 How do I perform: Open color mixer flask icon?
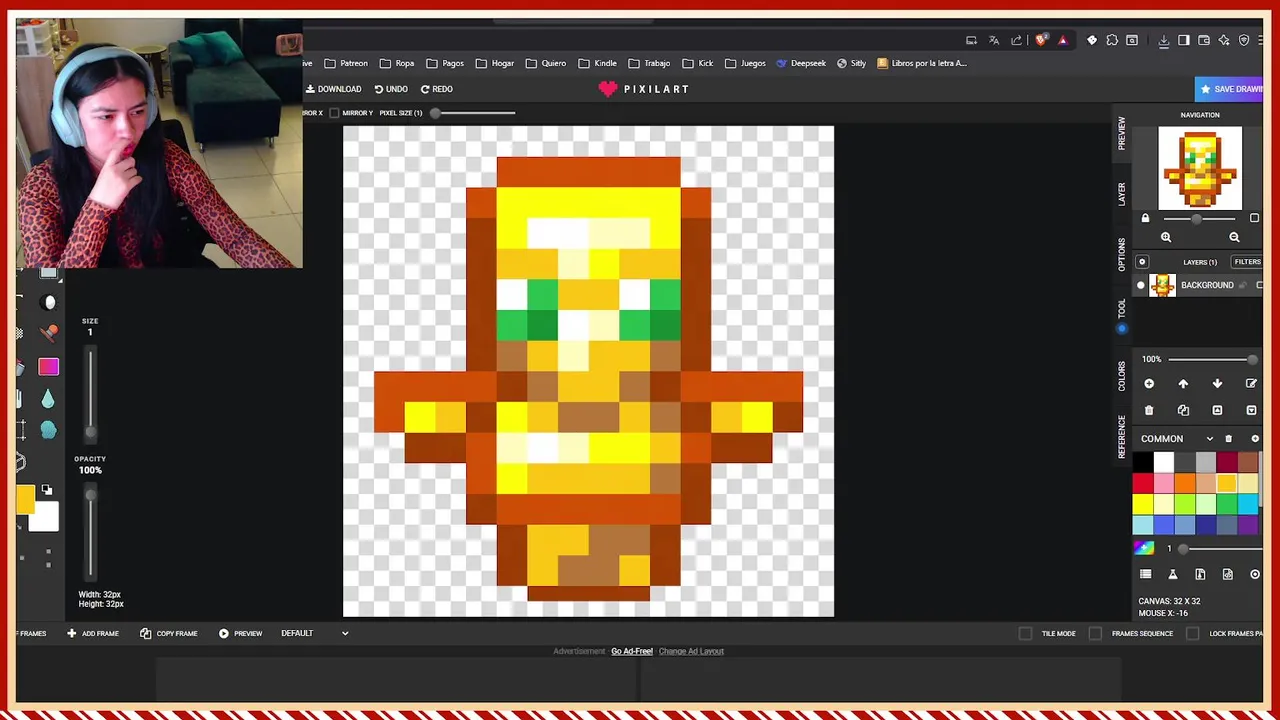(1173, 574)
